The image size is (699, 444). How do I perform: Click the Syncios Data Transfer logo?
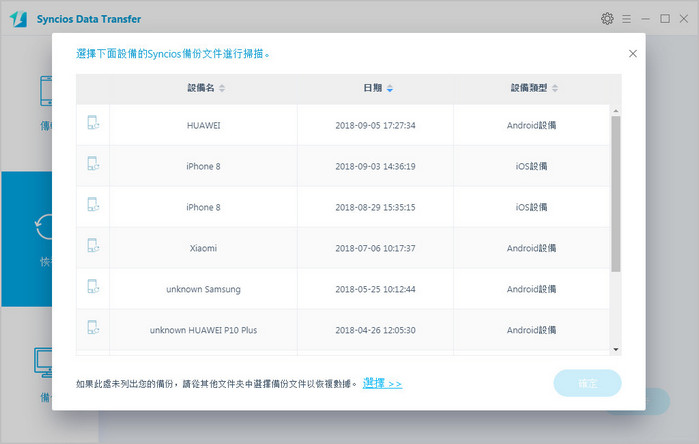(x=18, y=19)
